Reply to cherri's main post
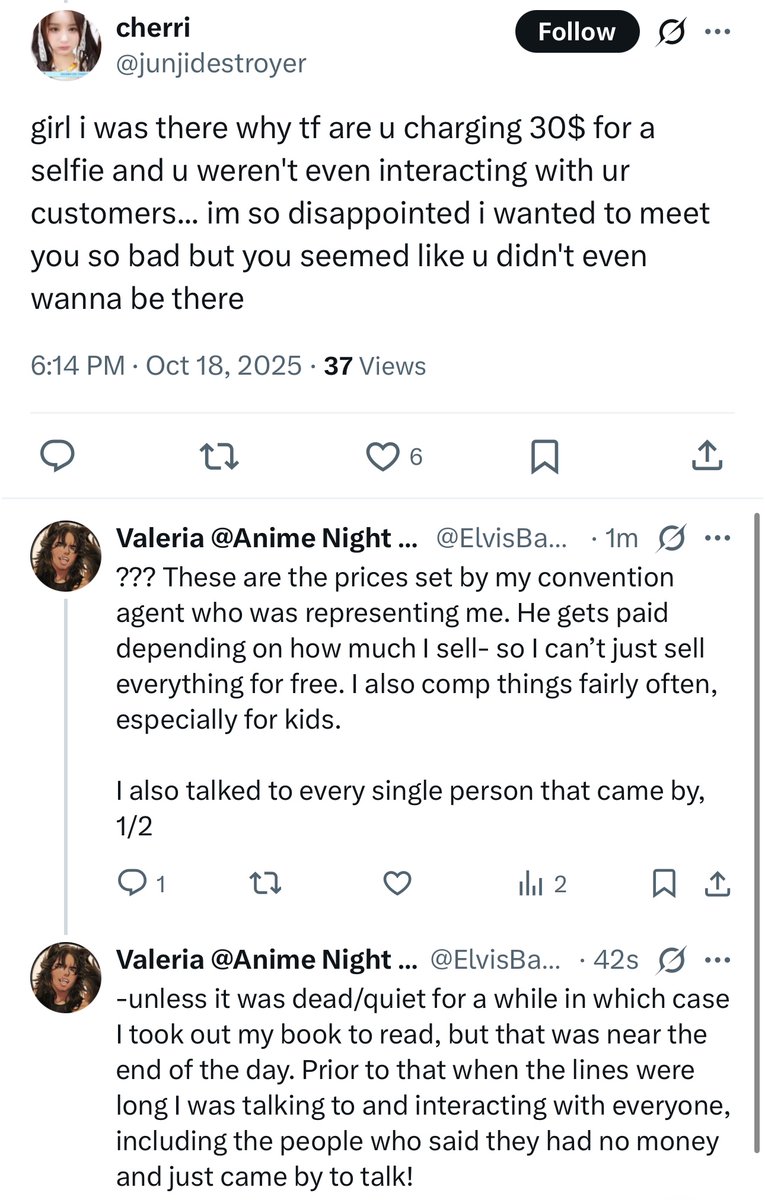 coord(58,457)
